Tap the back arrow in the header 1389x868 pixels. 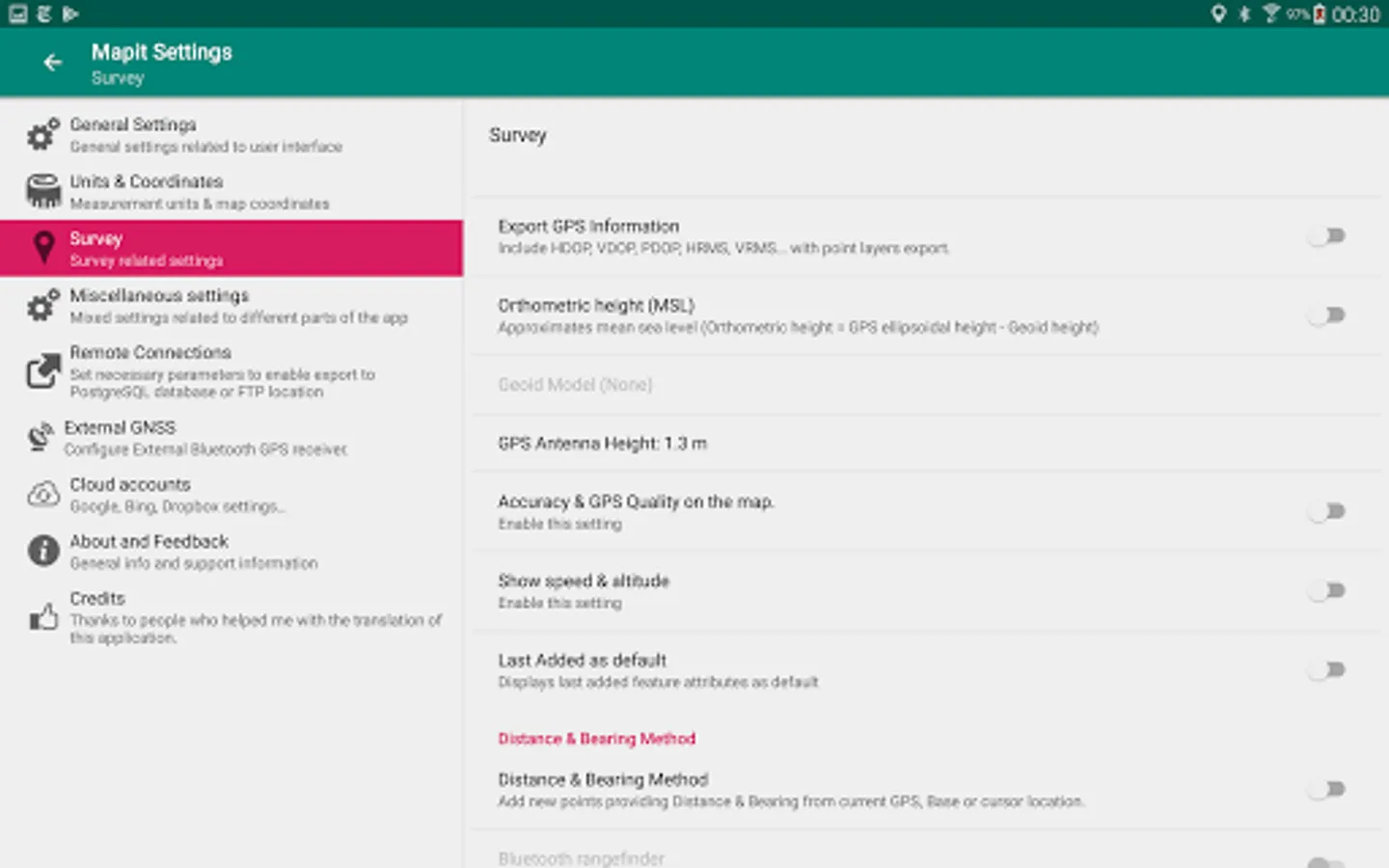point(52,63)
